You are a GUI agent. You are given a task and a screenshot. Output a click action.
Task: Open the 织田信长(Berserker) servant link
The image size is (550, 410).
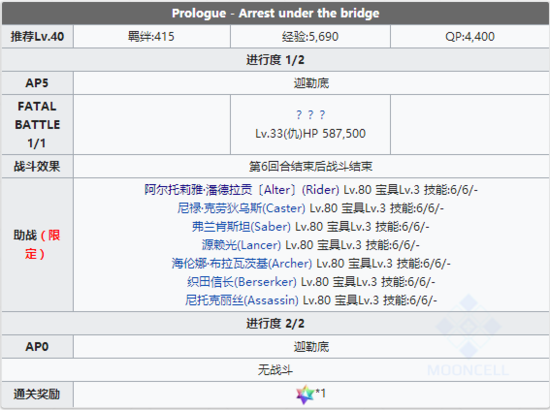pyautogui.click(x=242, y=282)
